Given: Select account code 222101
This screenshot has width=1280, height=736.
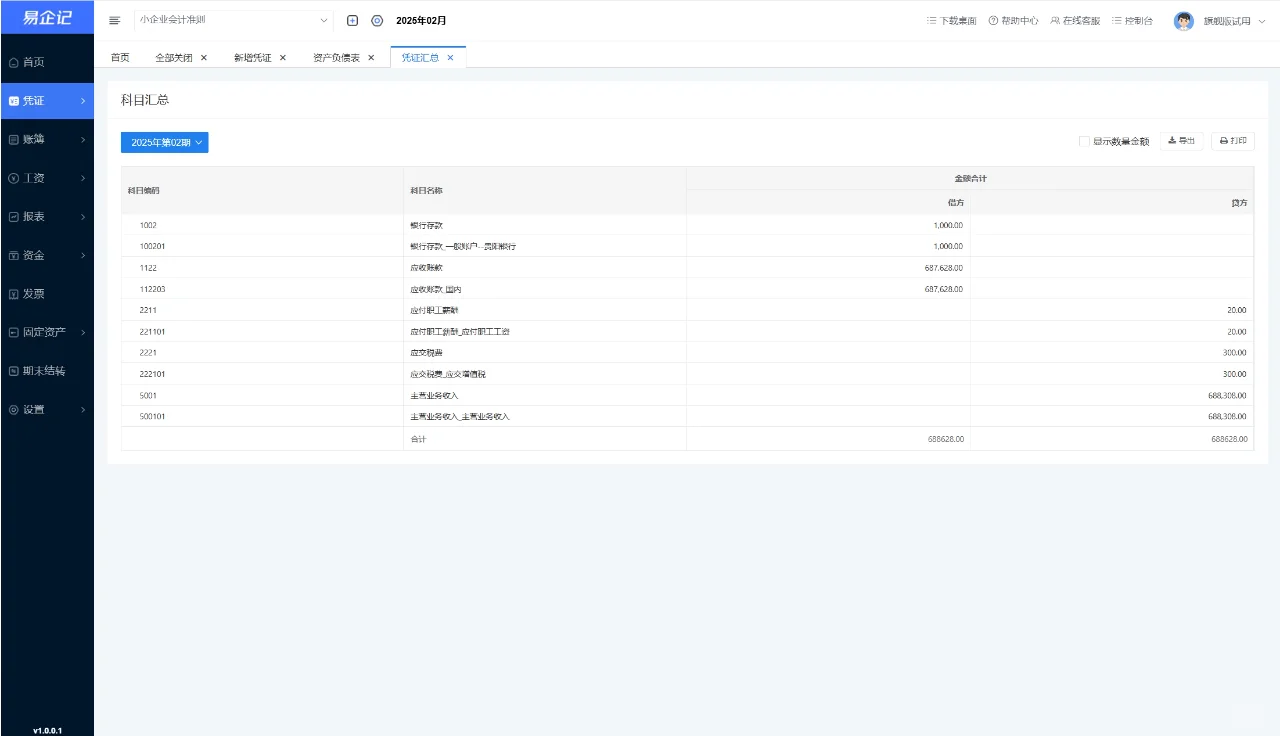Looking at the screenshot, I should click(x=153, y=374).
